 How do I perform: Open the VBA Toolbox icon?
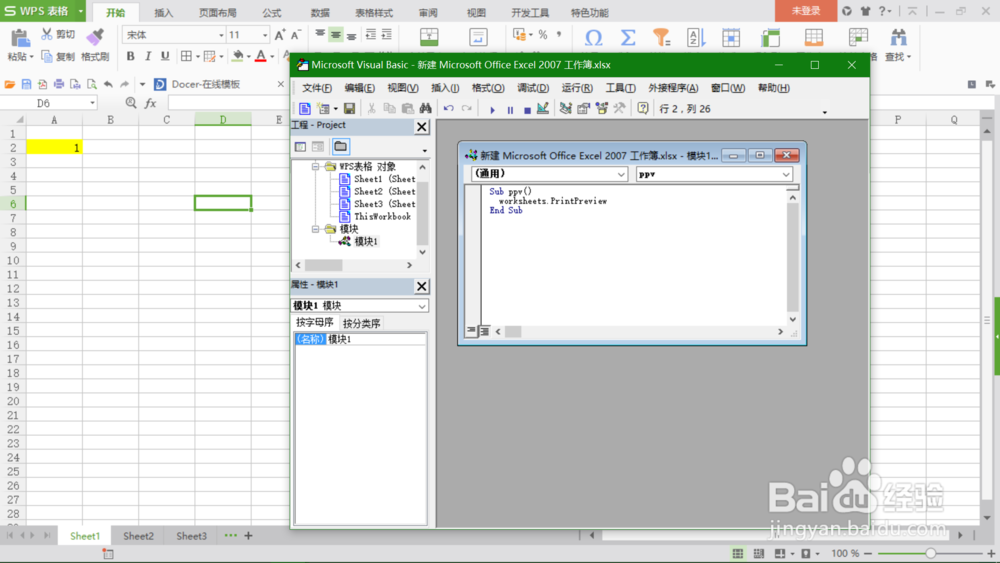point(619,108)
